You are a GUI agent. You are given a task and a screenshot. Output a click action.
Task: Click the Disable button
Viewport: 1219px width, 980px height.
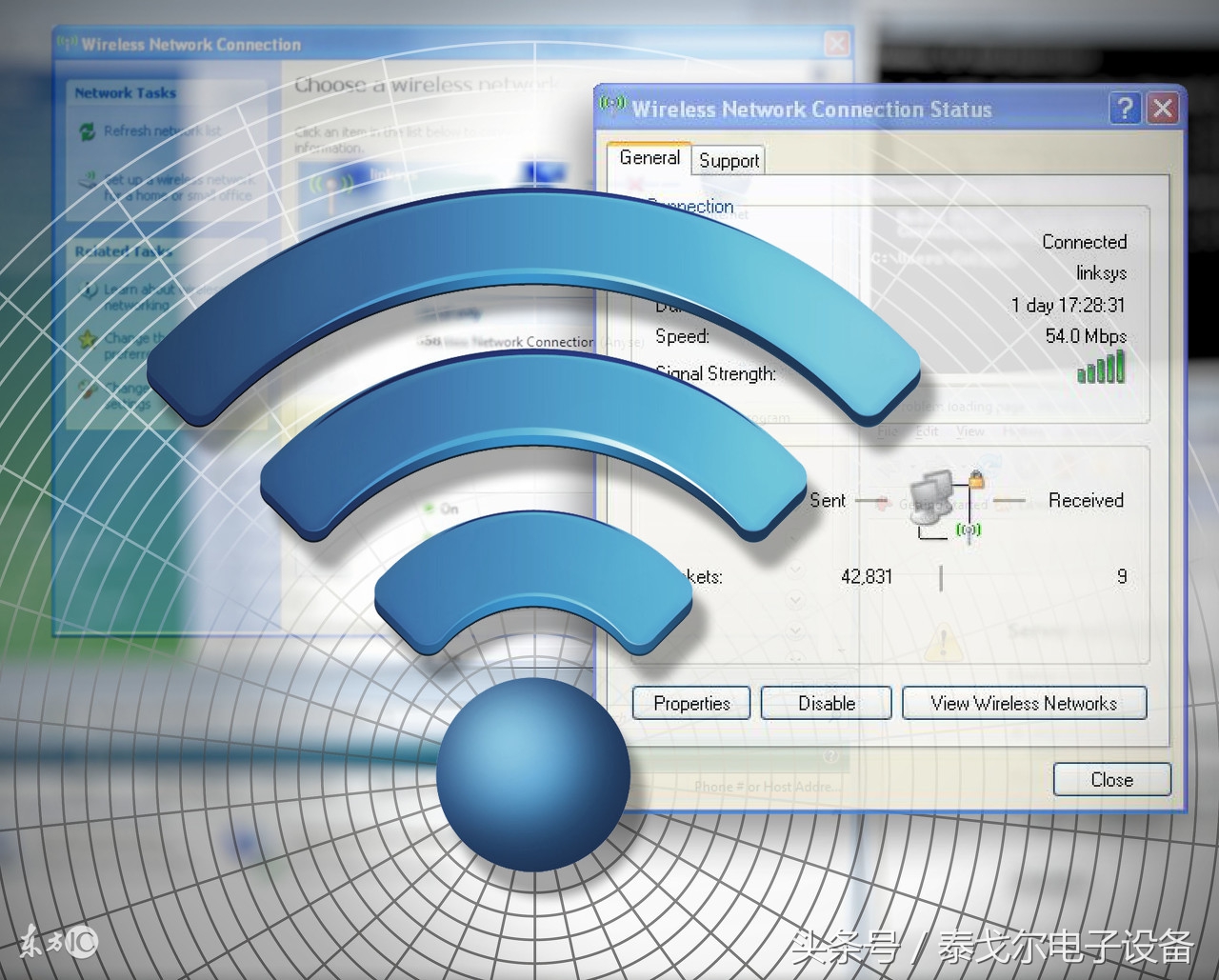[825, 704]
